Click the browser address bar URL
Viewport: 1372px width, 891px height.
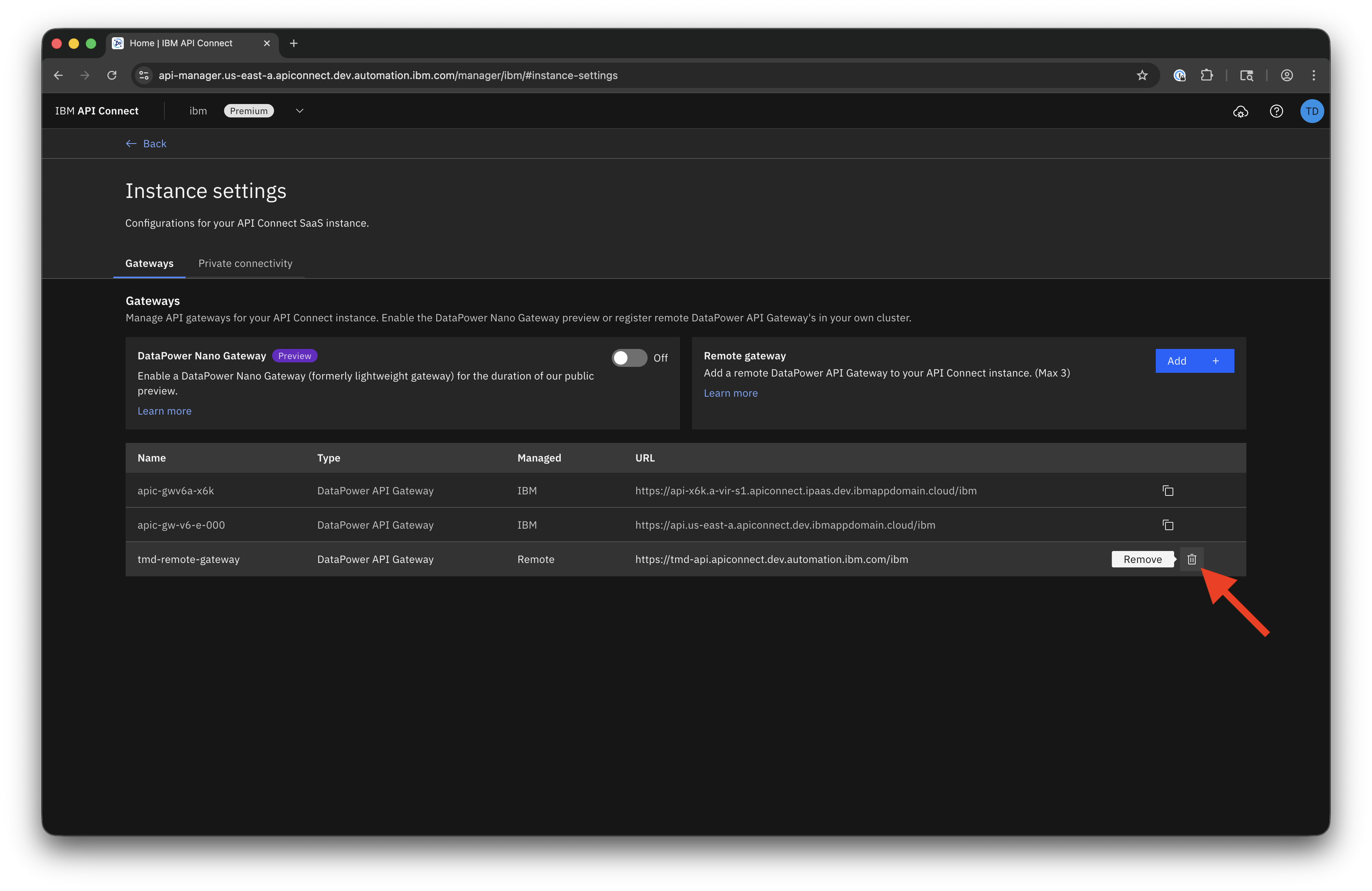point(387,76)
